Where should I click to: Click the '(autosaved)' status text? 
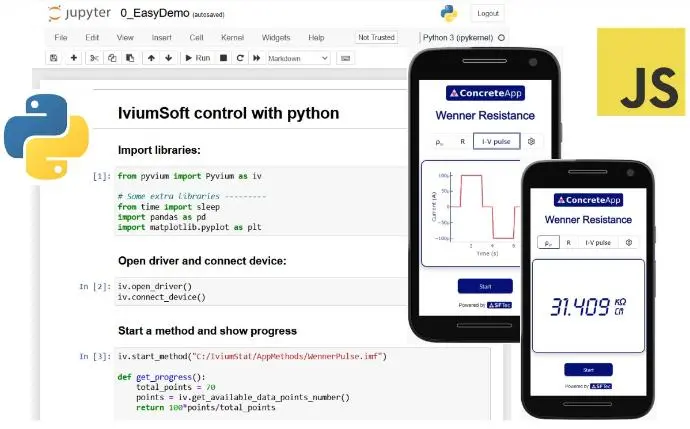(209, 15)
